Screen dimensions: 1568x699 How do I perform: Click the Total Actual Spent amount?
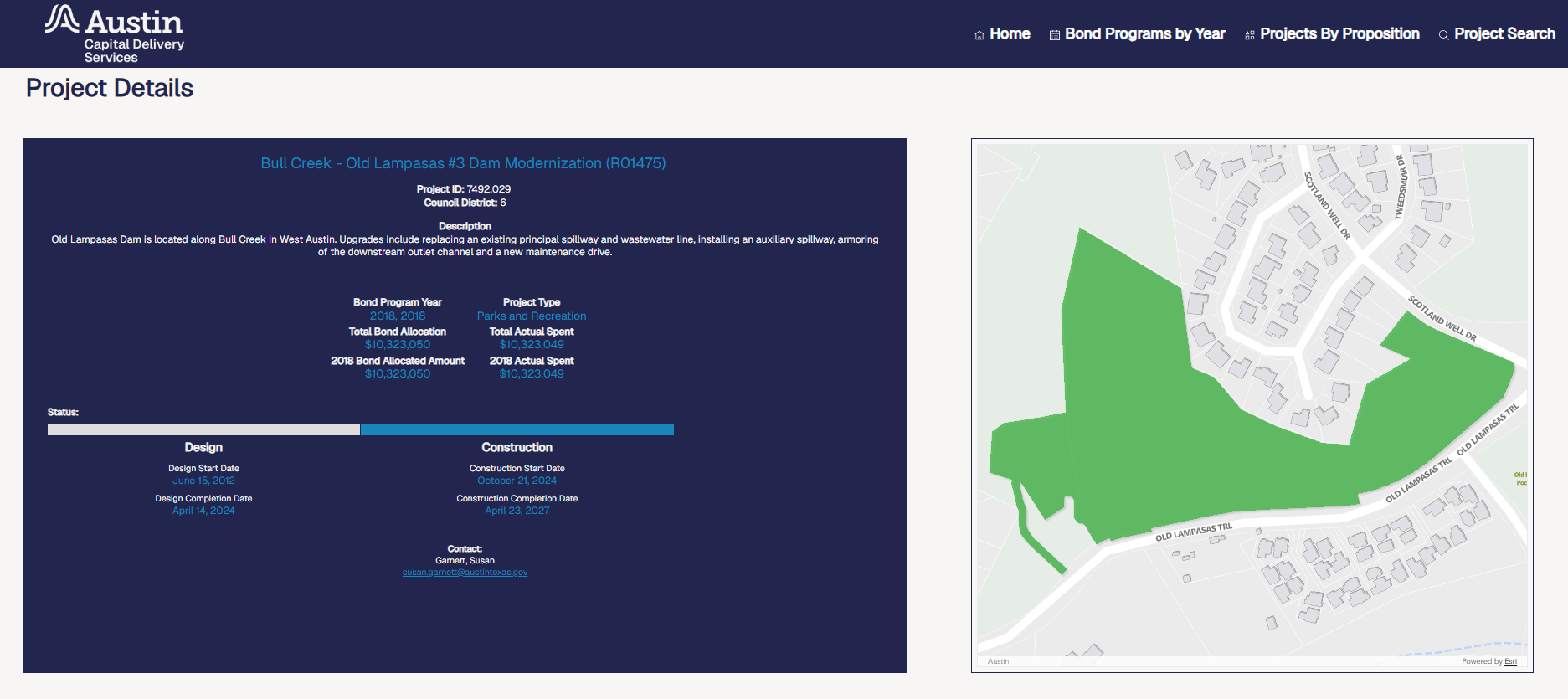(532, 344)
